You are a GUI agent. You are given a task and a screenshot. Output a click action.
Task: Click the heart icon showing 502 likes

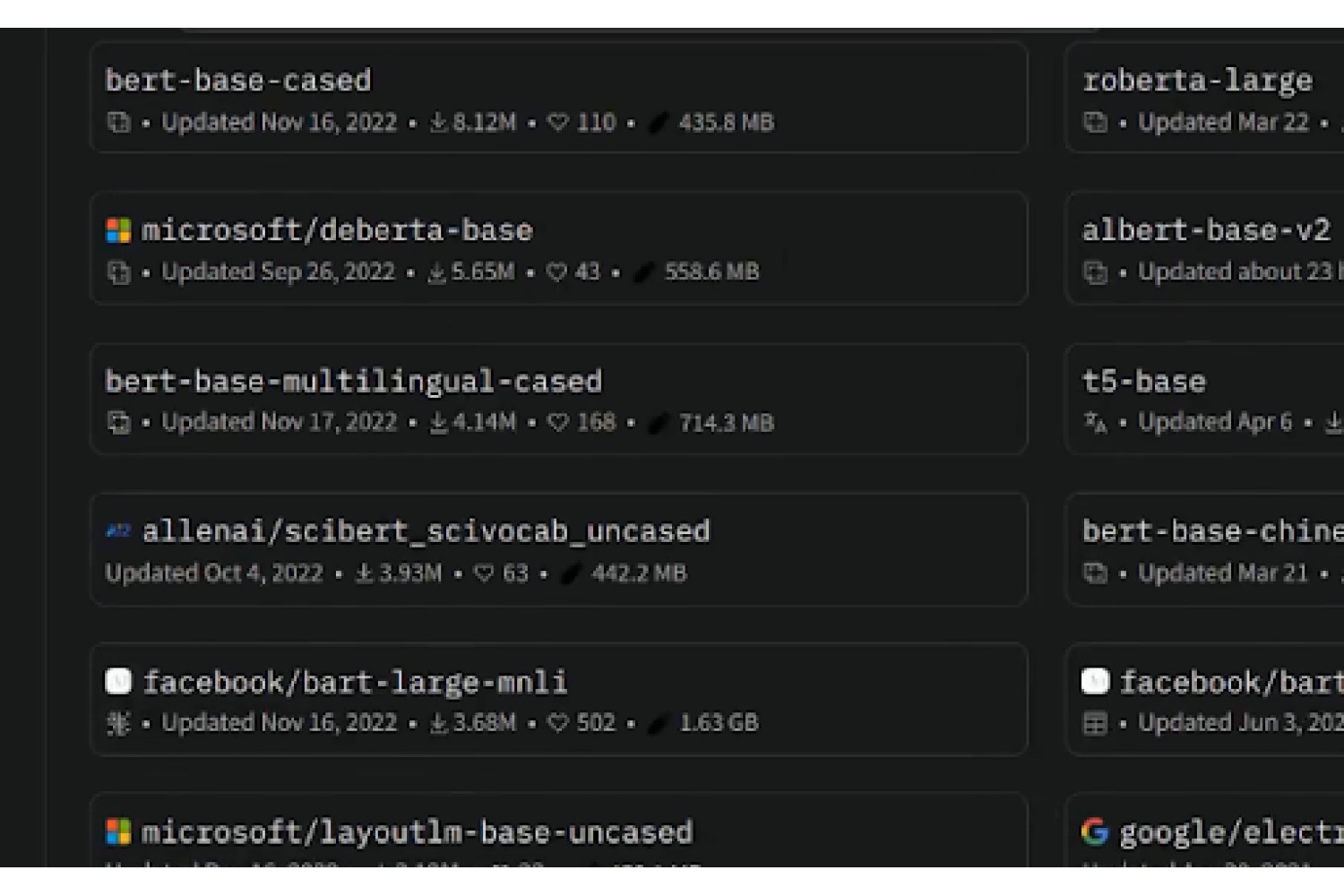coord(558,722)
